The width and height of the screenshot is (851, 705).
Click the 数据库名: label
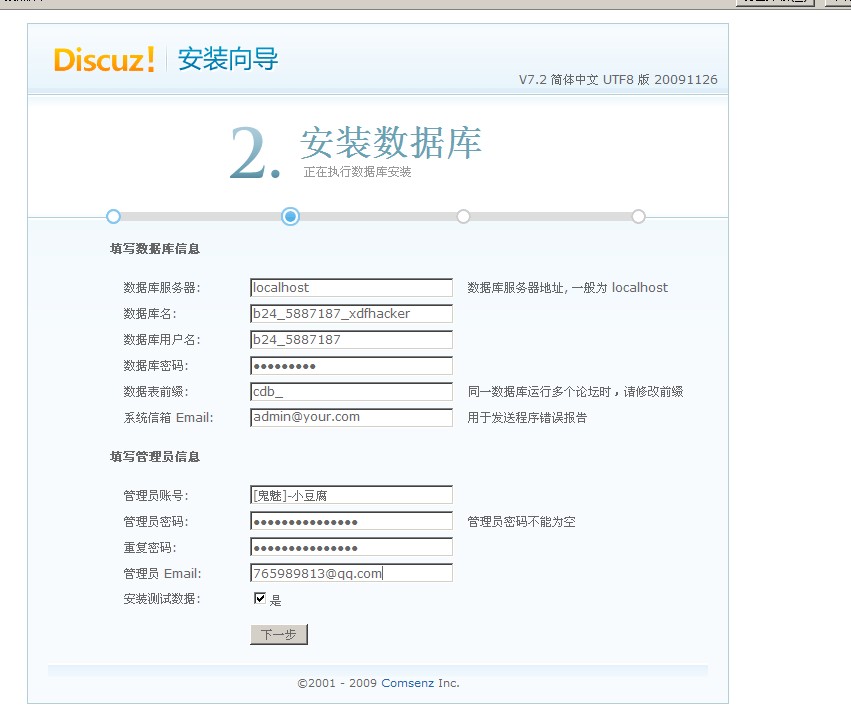point(150,314)
